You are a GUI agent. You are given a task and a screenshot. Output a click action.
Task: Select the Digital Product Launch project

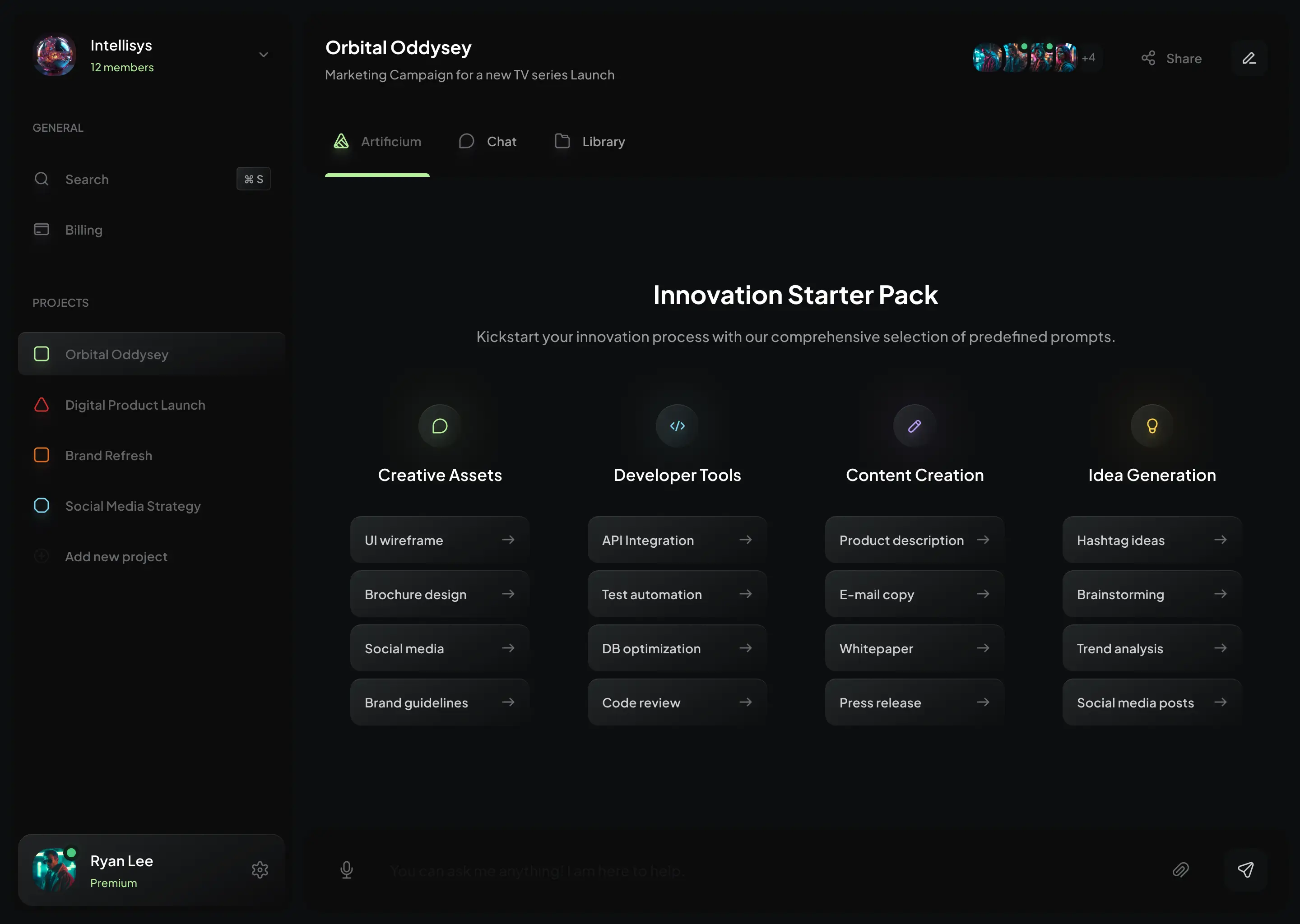pyautogui.click(x=135, y=405)
